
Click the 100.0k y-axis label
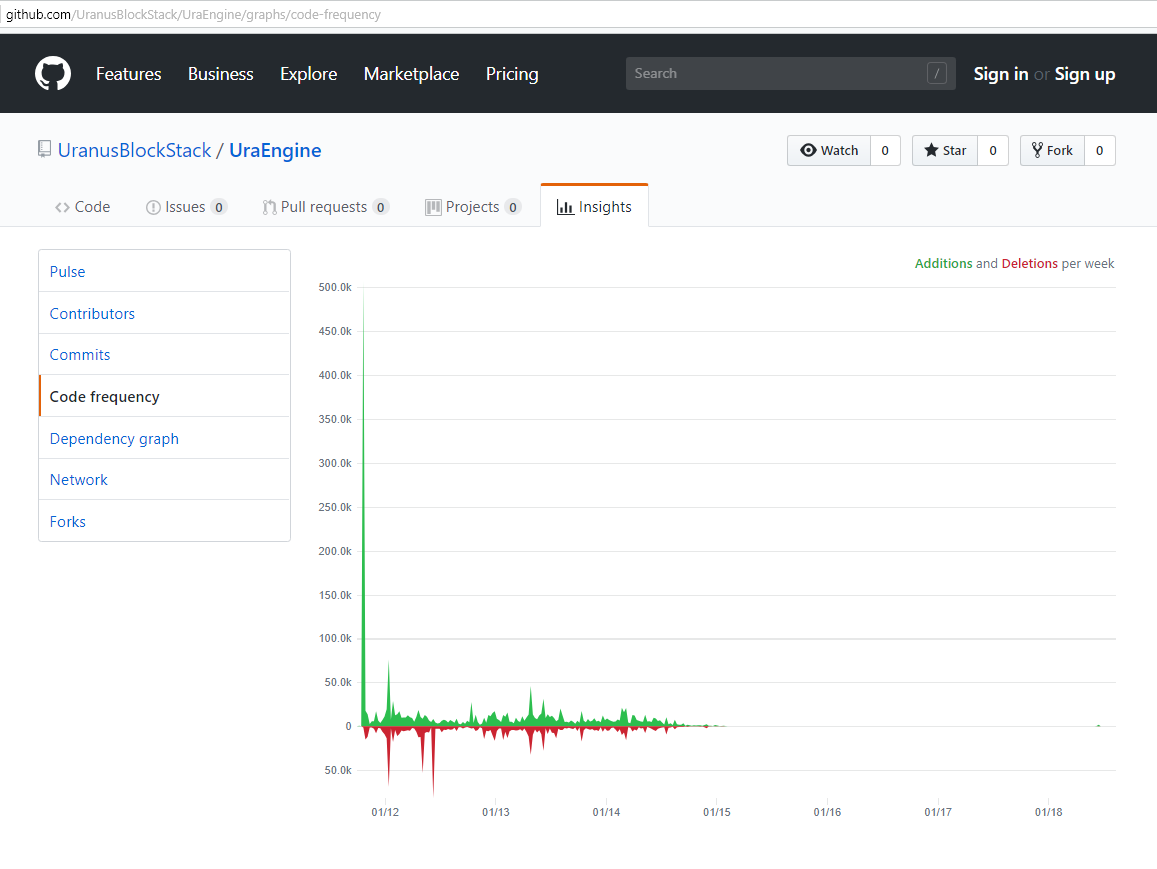[x=335, y=638]
